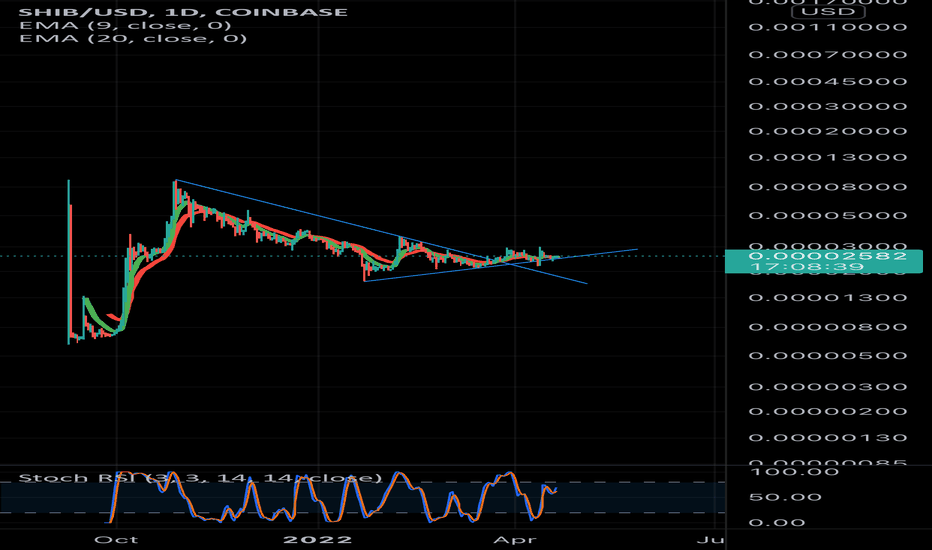Click the countdown timer 17:08:39 on price label
Screen dimensions: 932x550
pyautogui.click(x=806, y=266)
